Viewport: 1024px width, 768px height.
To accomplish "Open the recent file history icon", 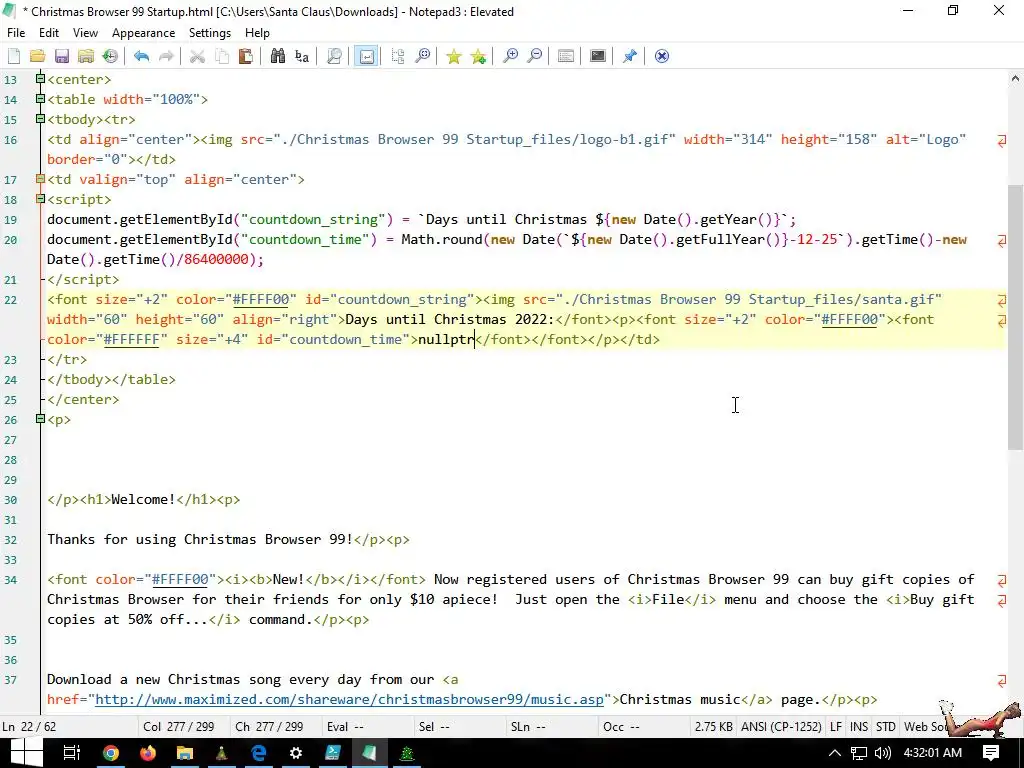I will (x=110, y=56).
